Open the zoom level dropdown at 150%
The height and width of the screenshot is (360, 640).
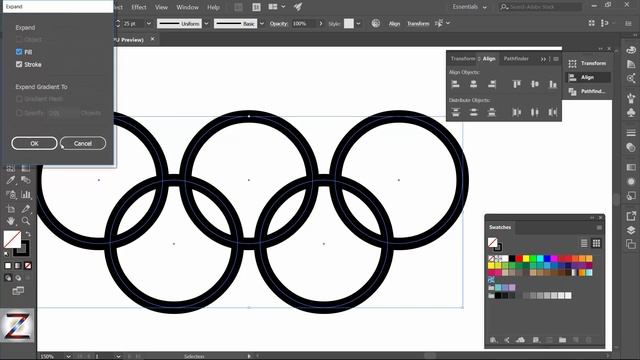point(69,356)
